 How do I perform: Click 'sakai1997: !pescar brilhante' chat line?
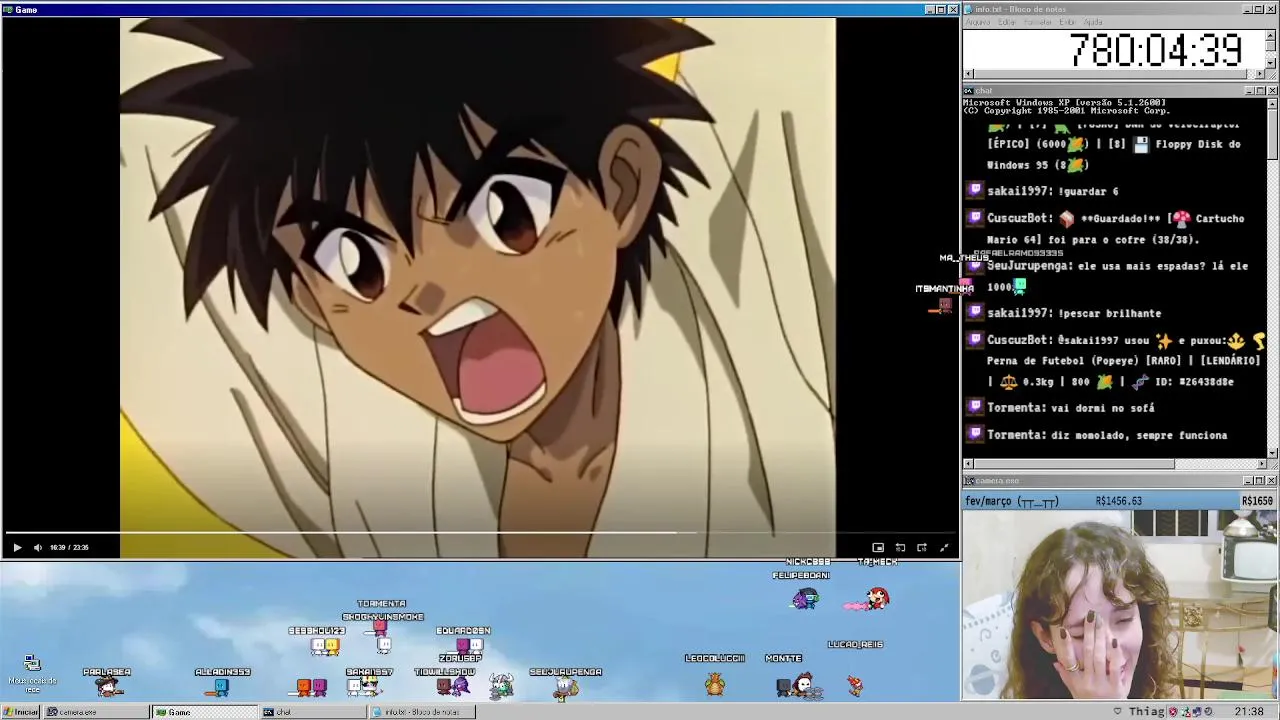click(1074, 313)
